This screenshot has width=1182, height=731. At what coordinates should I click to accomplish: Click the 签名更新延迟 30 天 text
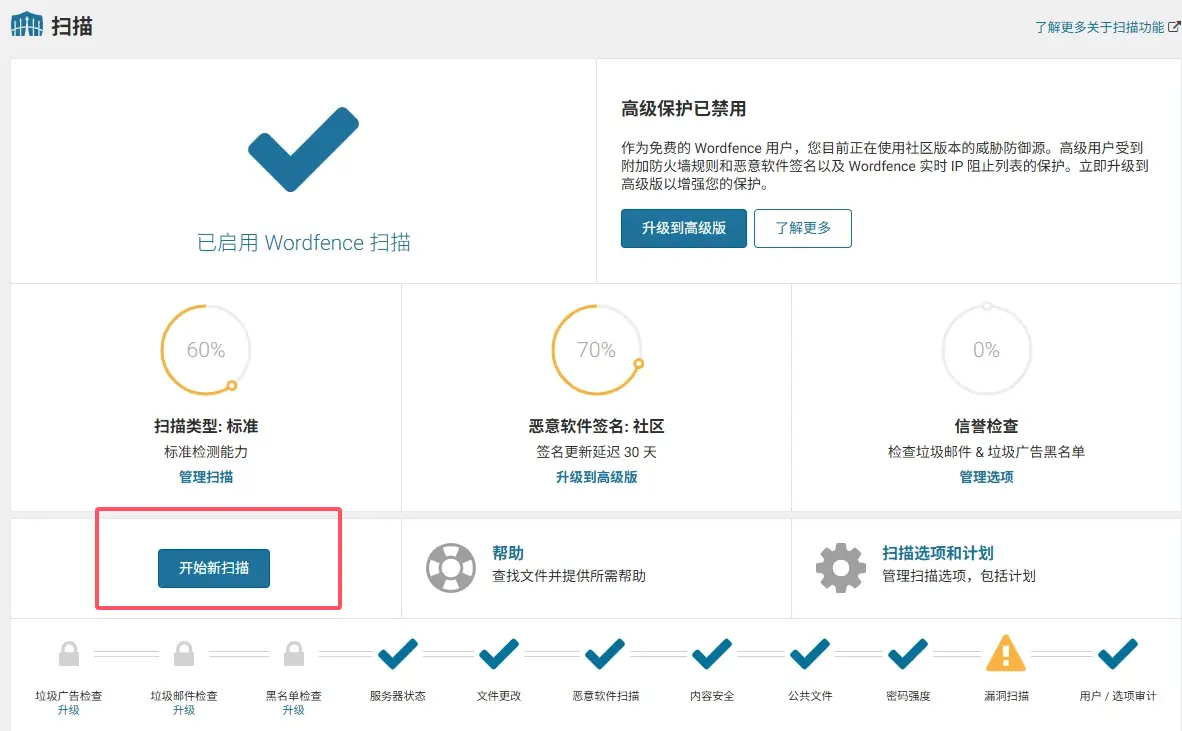click(597, 452)
